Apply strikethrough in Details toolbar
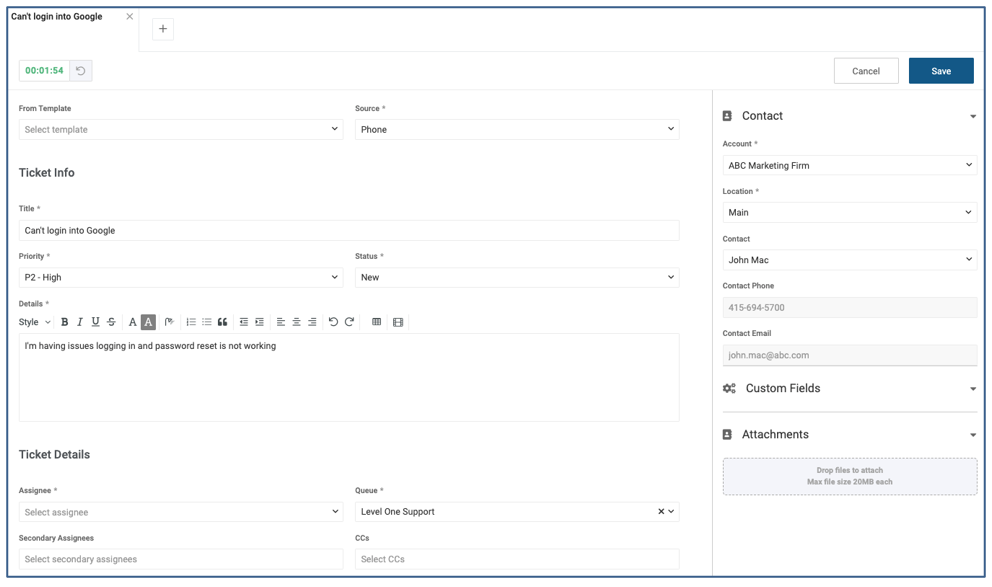The image size is (992, 587). tap(111, 322)
